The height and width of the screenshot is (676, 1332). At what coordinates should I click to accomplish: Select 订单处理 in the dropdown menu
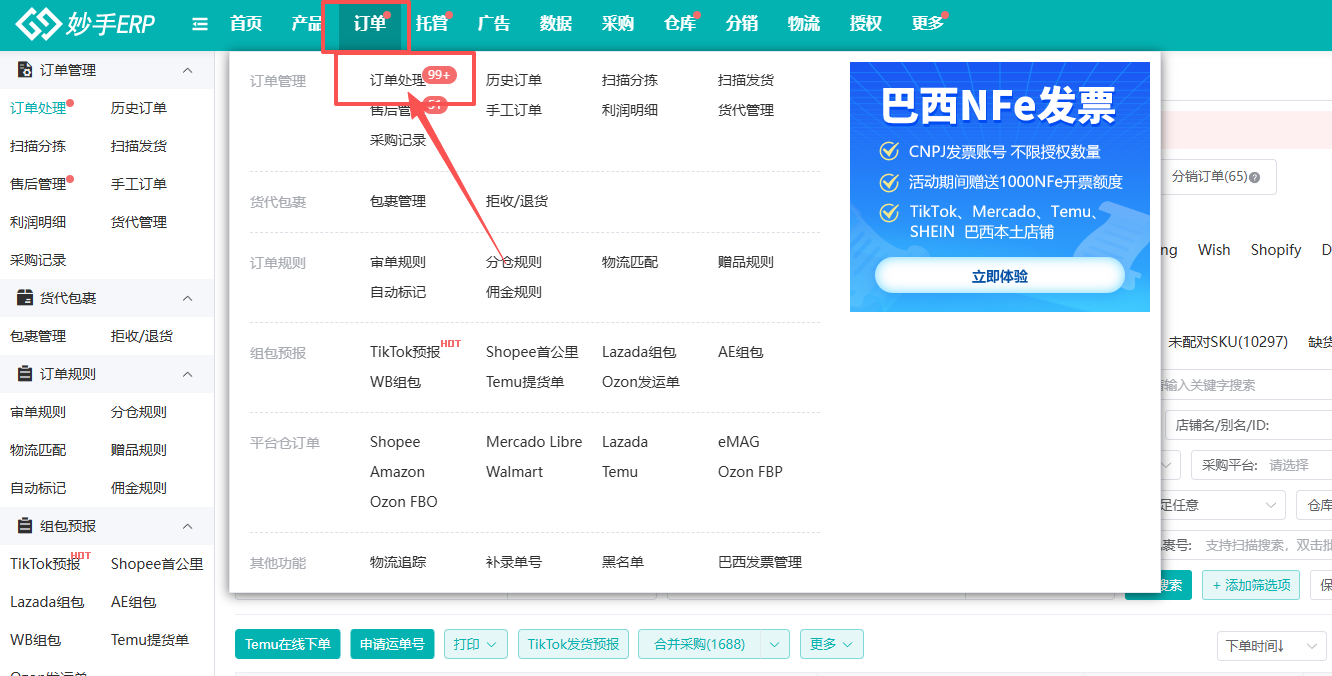pos(398,80)
